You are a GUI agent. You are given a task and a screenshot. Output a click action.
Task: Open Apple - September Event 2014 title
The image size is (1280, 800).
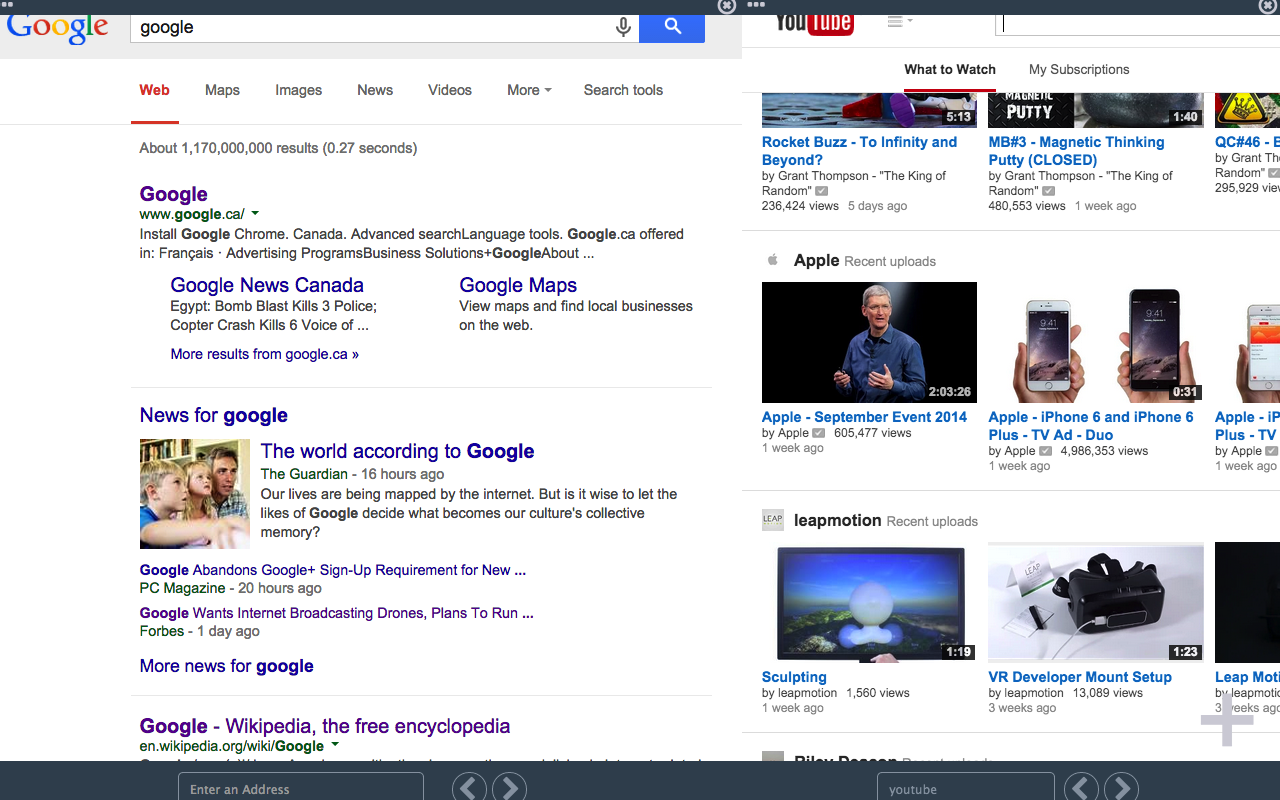pos(865,417)
